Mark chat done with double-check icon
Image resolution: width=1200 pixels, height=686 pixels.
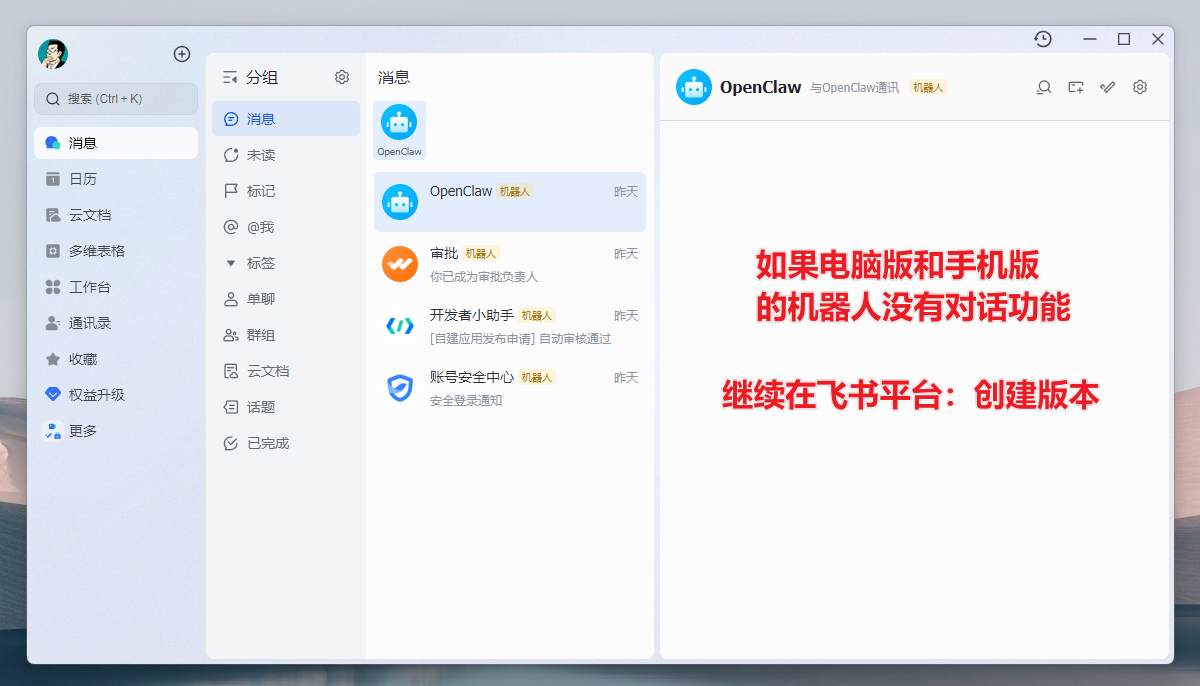(1108, 87)
